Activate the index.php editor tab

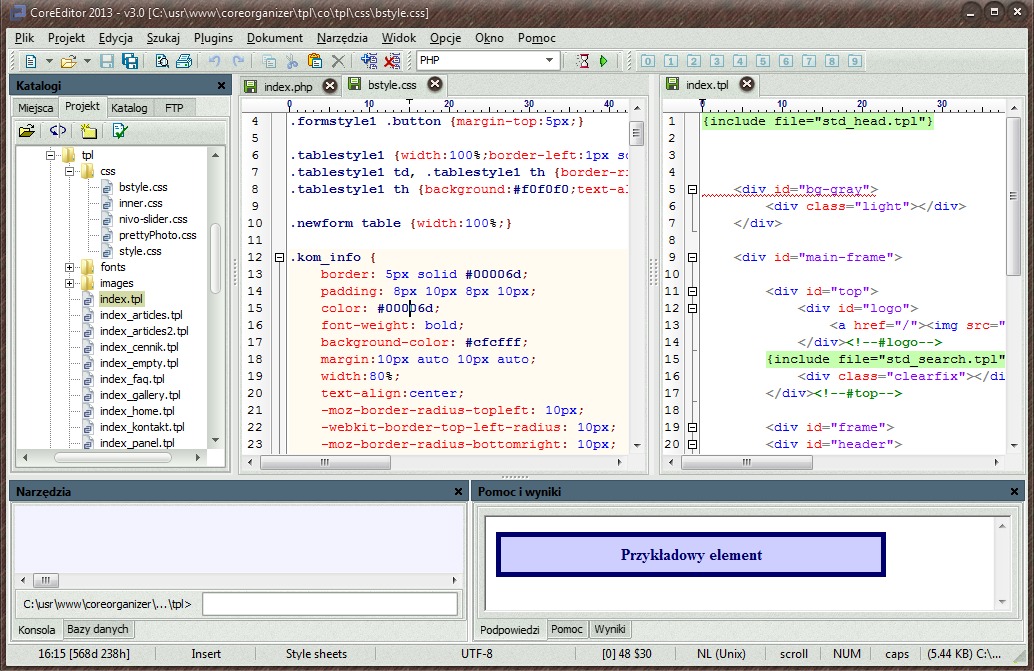coord(288,86)
